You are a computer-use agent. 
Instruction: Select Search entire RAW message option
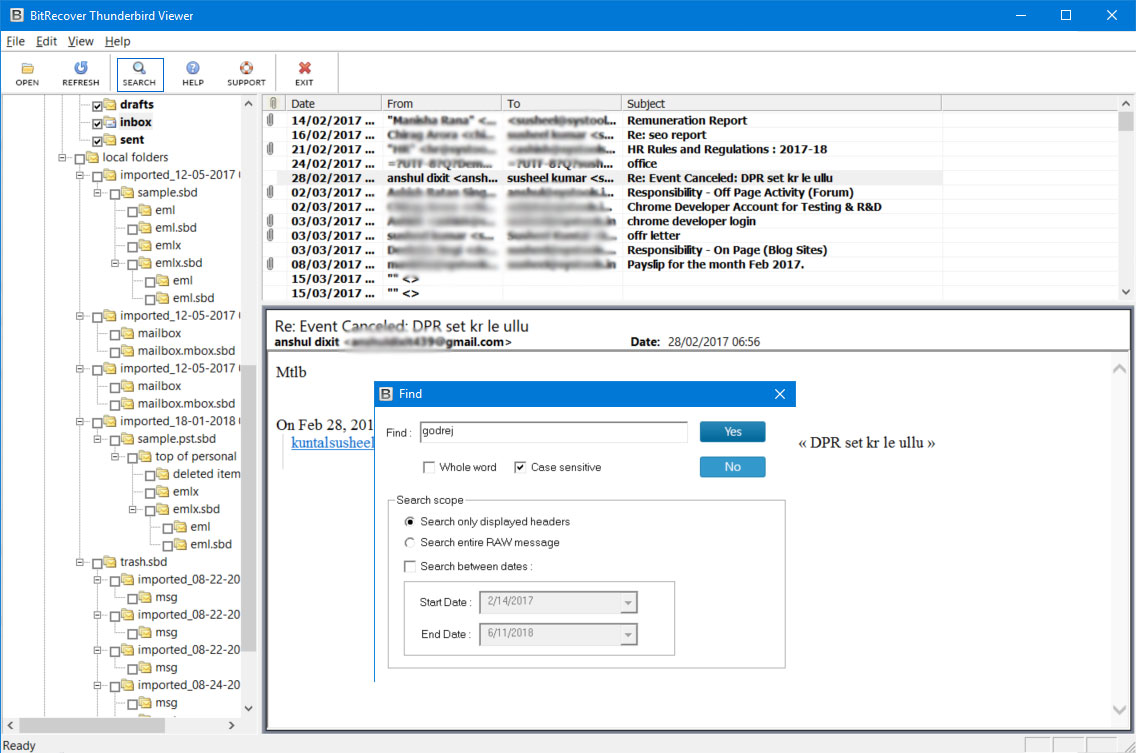(x=410, y=543)
